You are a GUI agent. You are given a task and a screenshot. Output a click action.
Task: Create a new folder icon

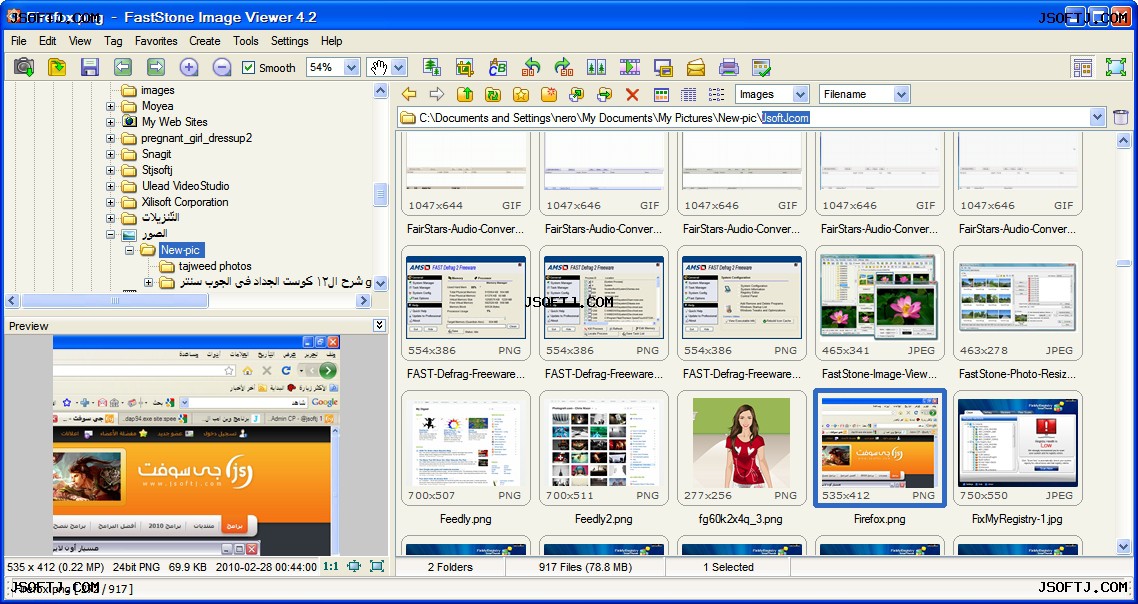[x=549, y=94]
